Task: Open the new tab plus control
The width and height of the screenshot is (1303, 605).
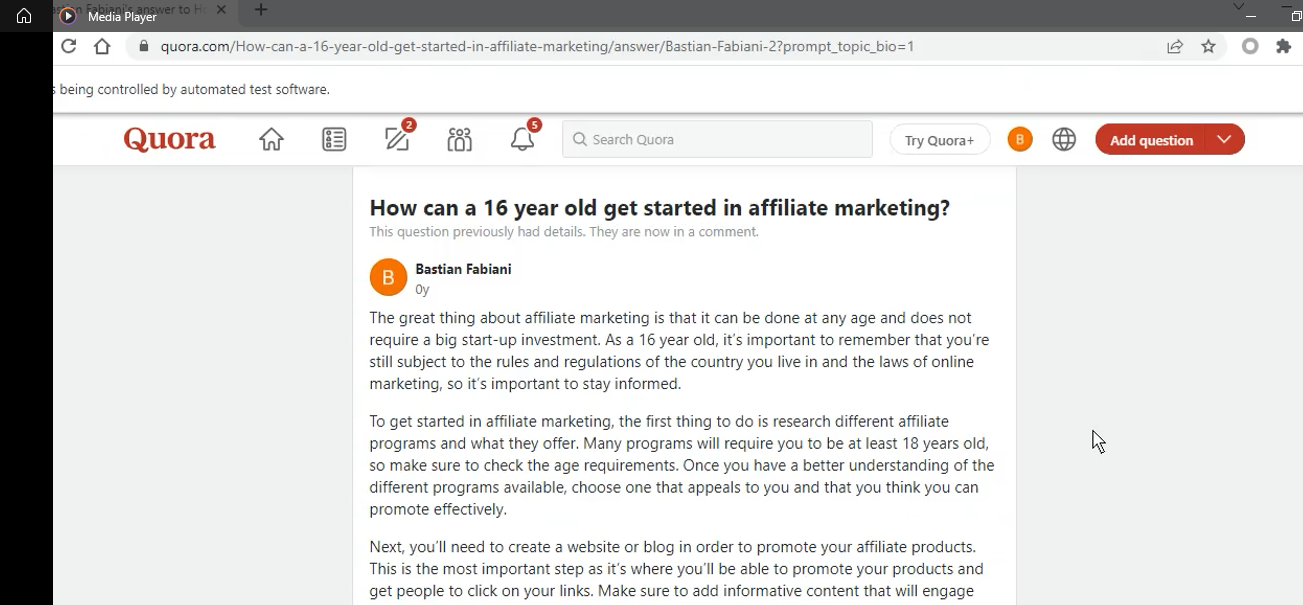Action: click(x=259, y=10)
